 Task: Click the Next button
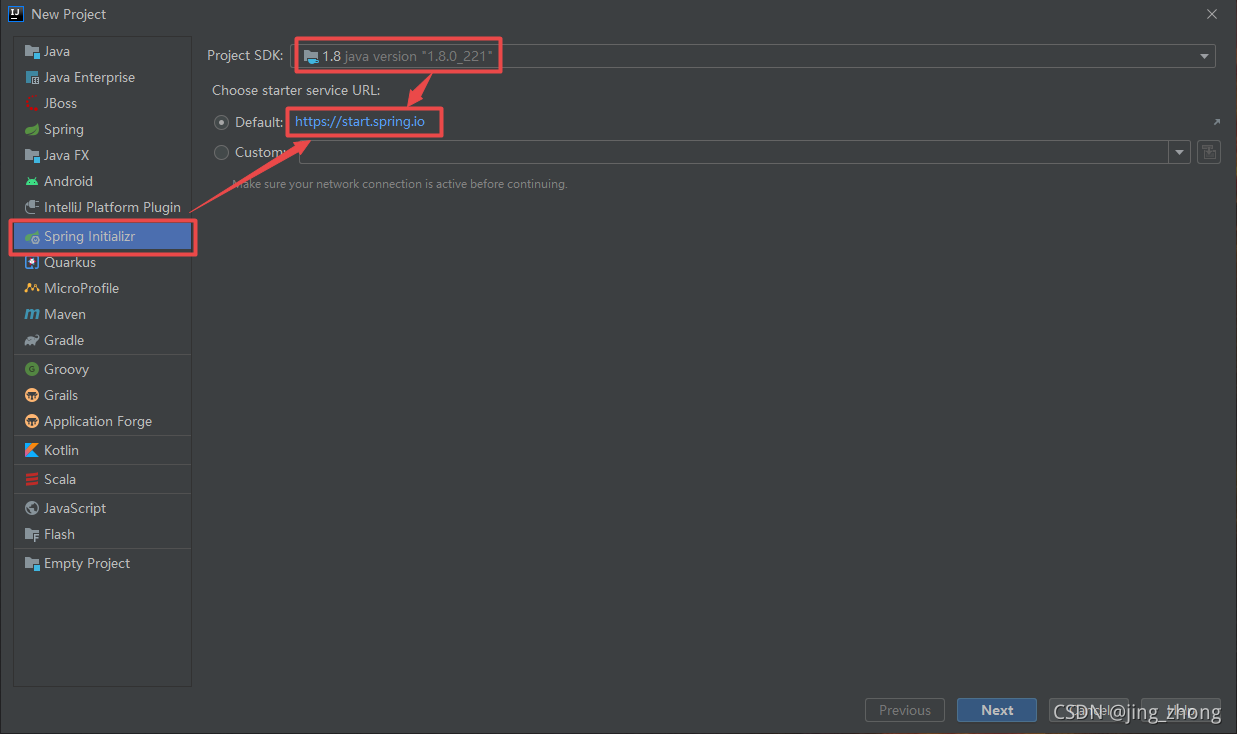(997, 710)
